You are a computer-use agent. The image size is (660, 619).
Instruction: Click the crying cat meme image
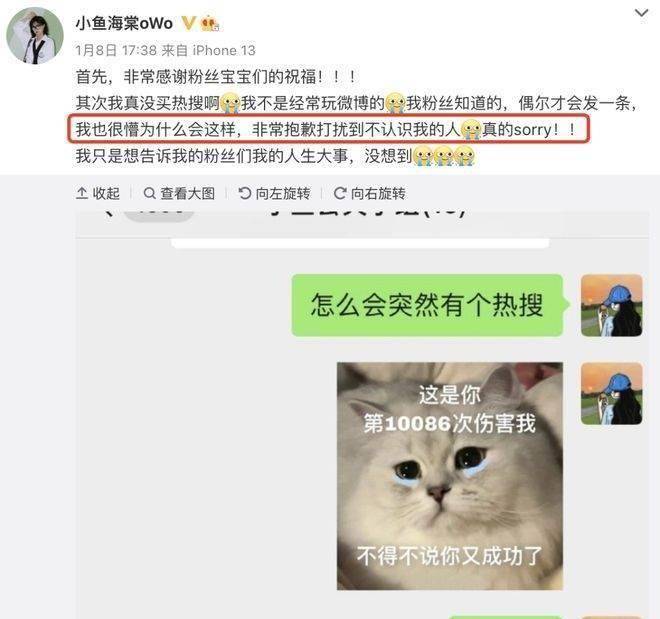[450, 476]
